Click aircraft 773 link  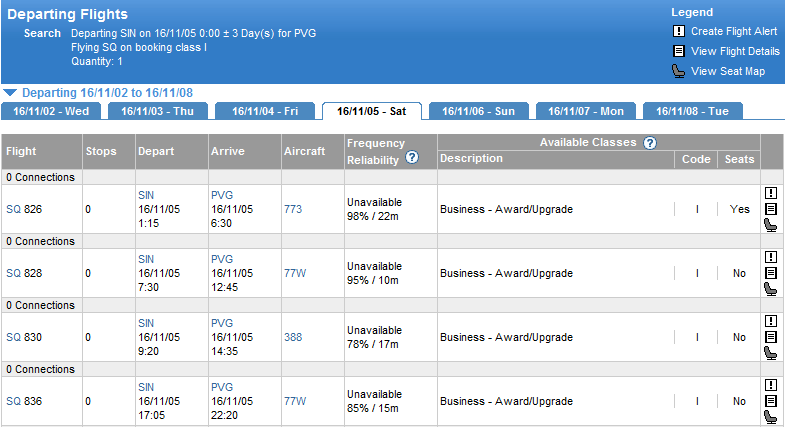click(x=293, y=210)
